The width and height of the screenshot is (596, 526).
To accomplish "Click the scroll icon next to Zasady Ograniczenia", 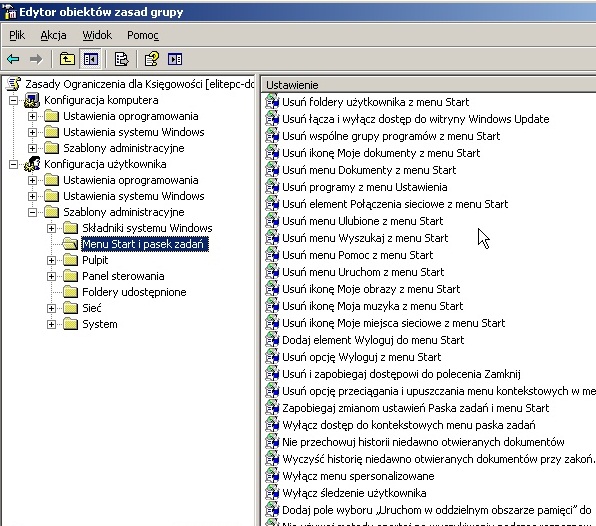I will tap(14, 84).
